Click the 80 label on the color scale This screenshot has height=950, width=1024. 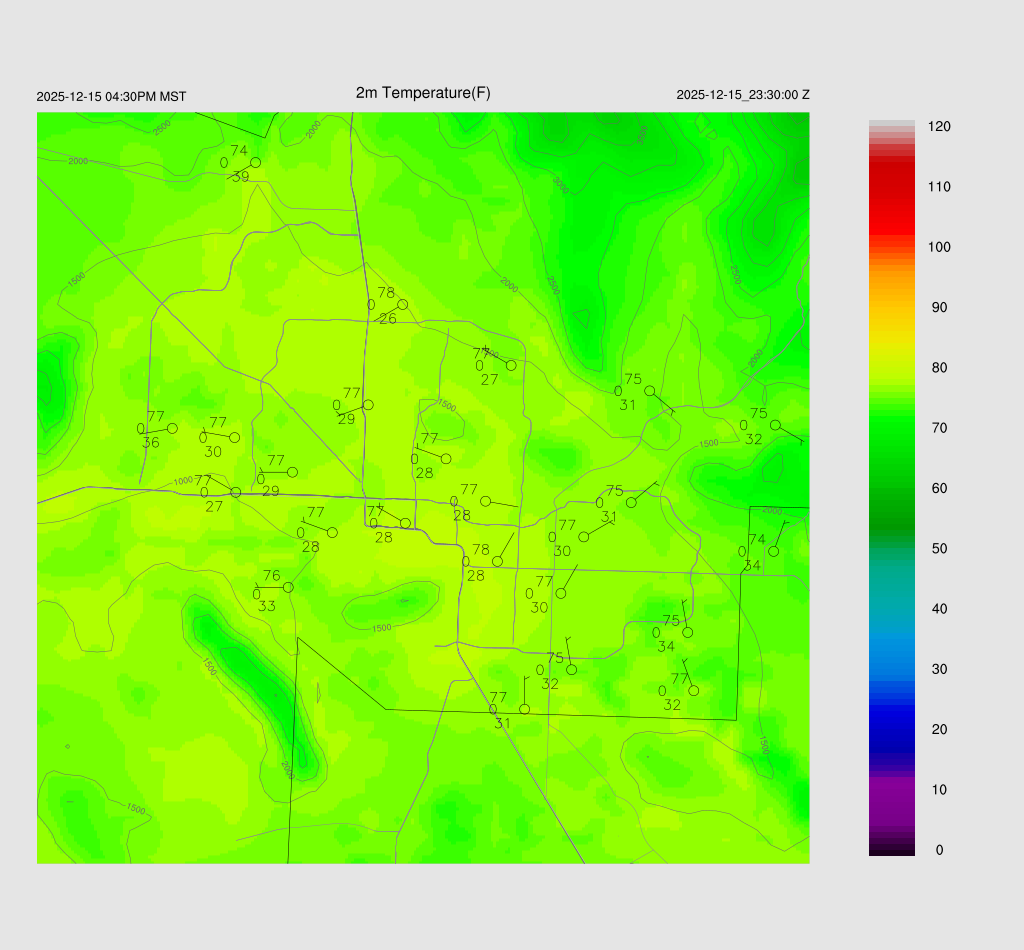939,368
